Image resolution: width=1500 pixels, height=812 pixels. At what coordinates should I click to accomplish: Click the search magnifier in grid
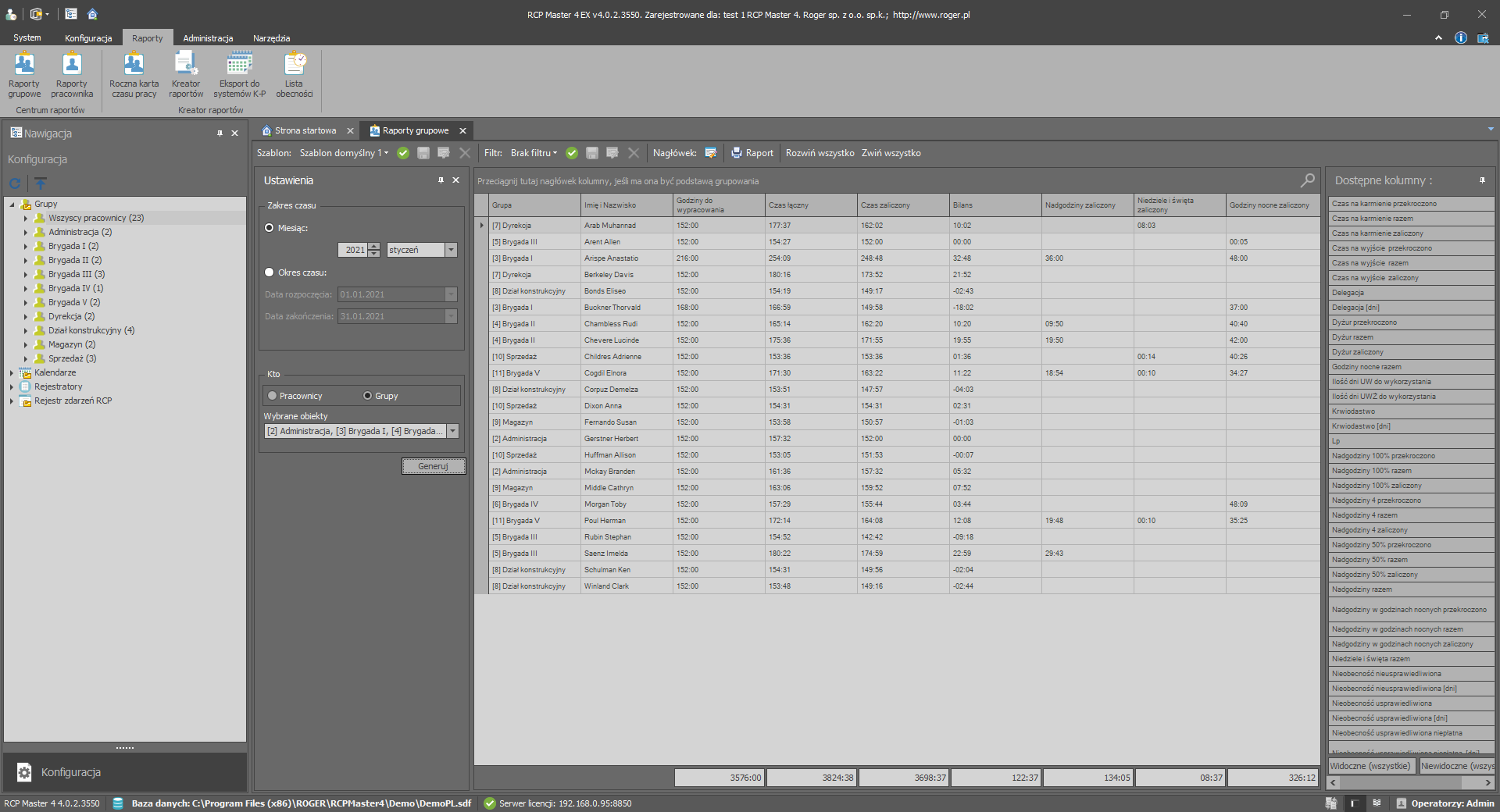(x=1307, y=180)
